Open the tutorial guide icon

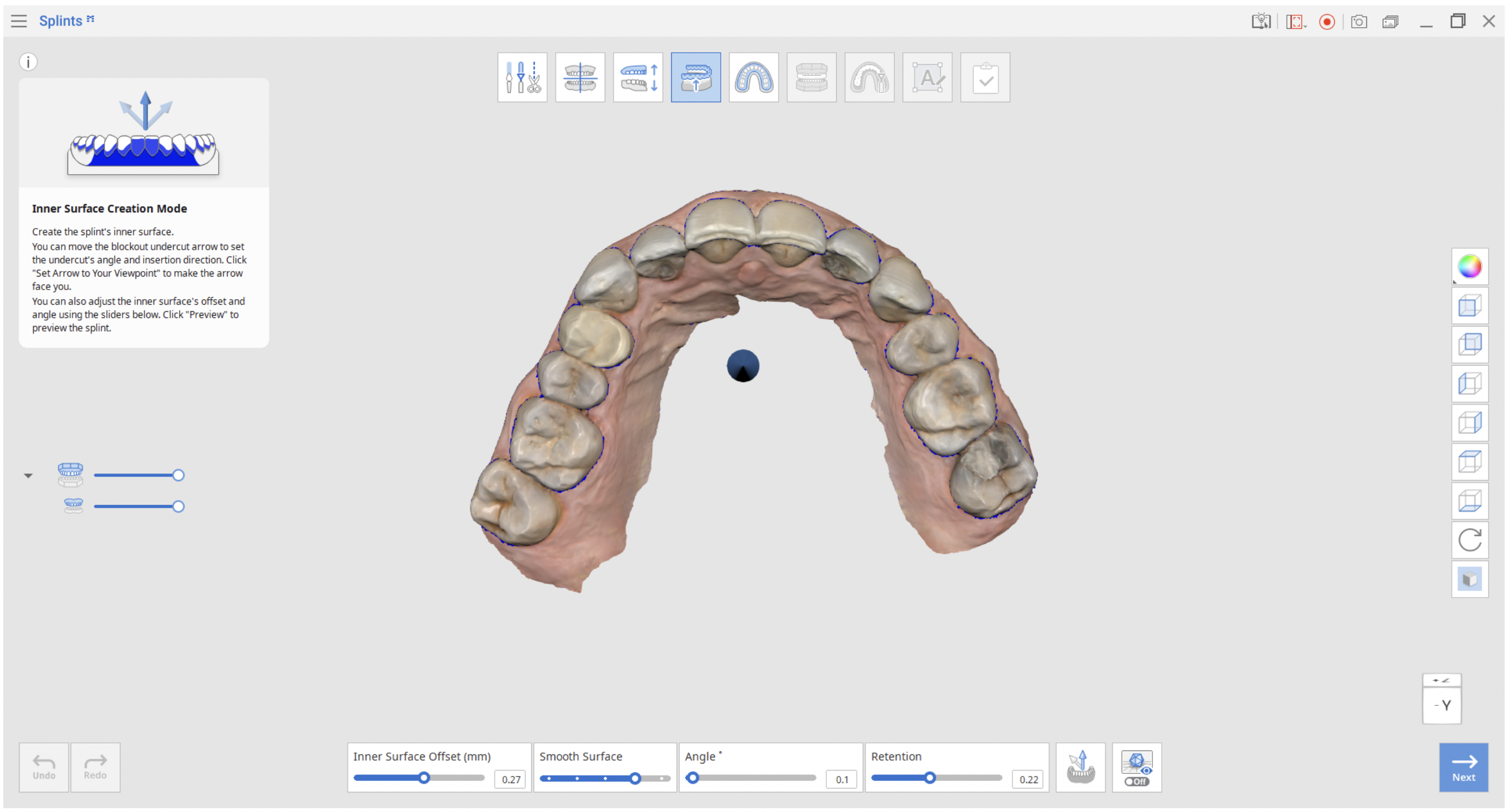coord(1261,22)
